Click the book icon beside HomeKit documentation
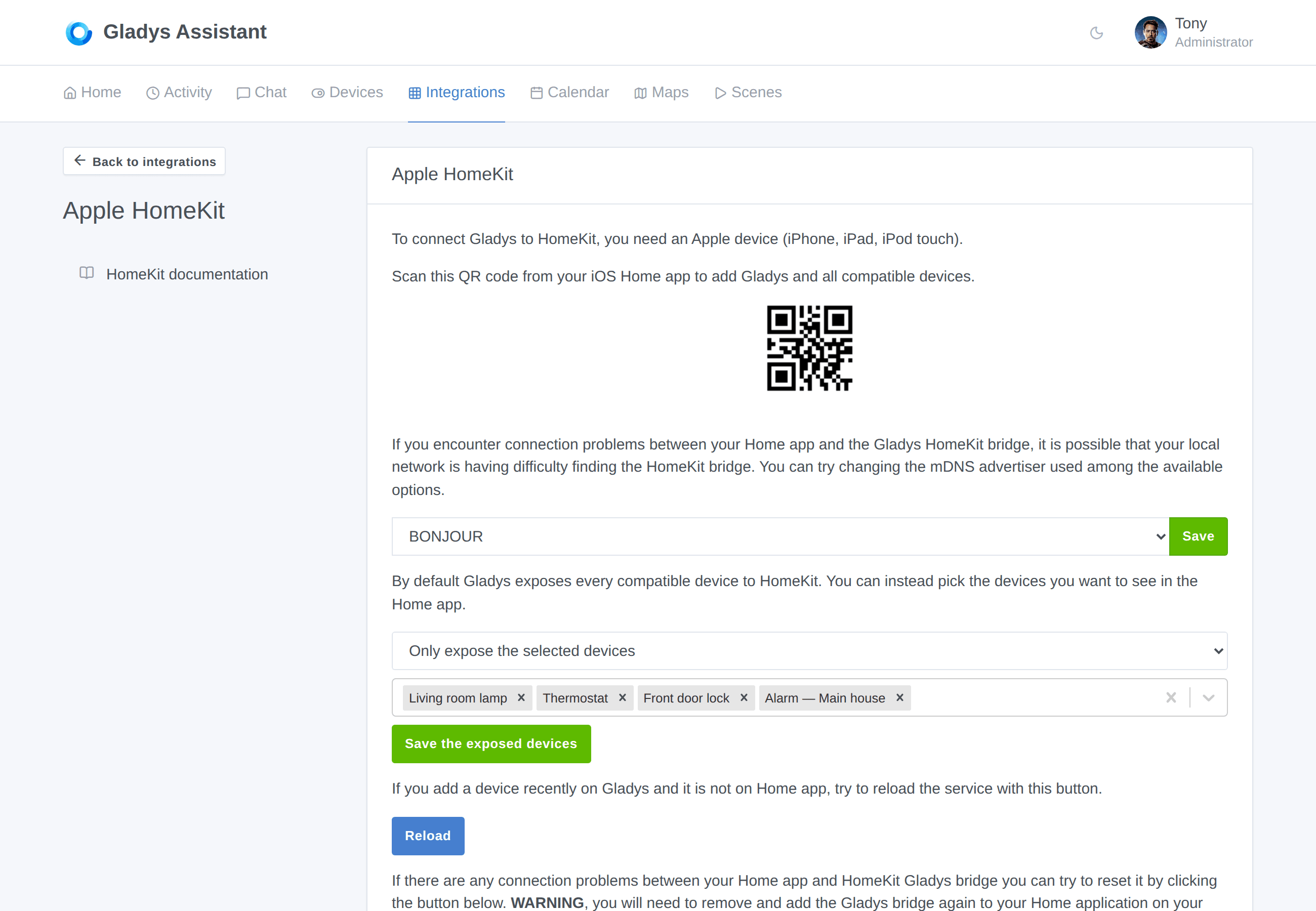1316x911 pixels. pyautogui.click(x=87, y=273)
